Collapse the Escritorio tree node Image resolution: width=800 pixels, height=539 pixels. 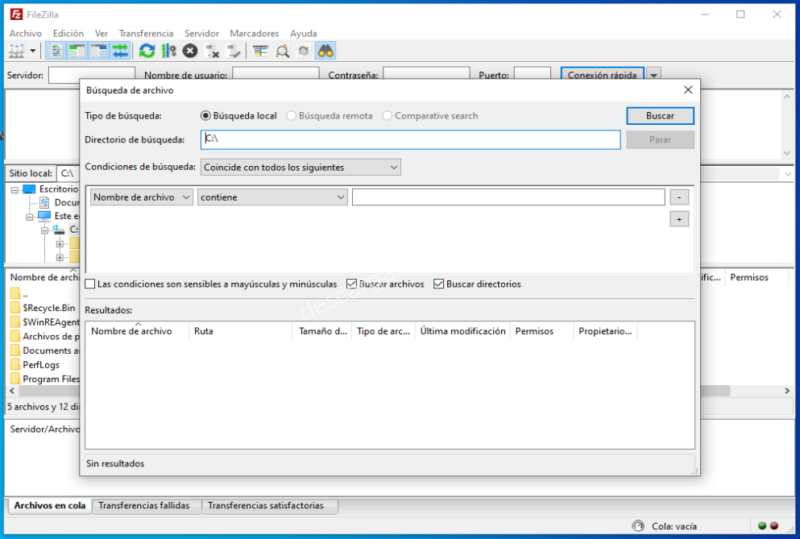(x=14, y=190)
